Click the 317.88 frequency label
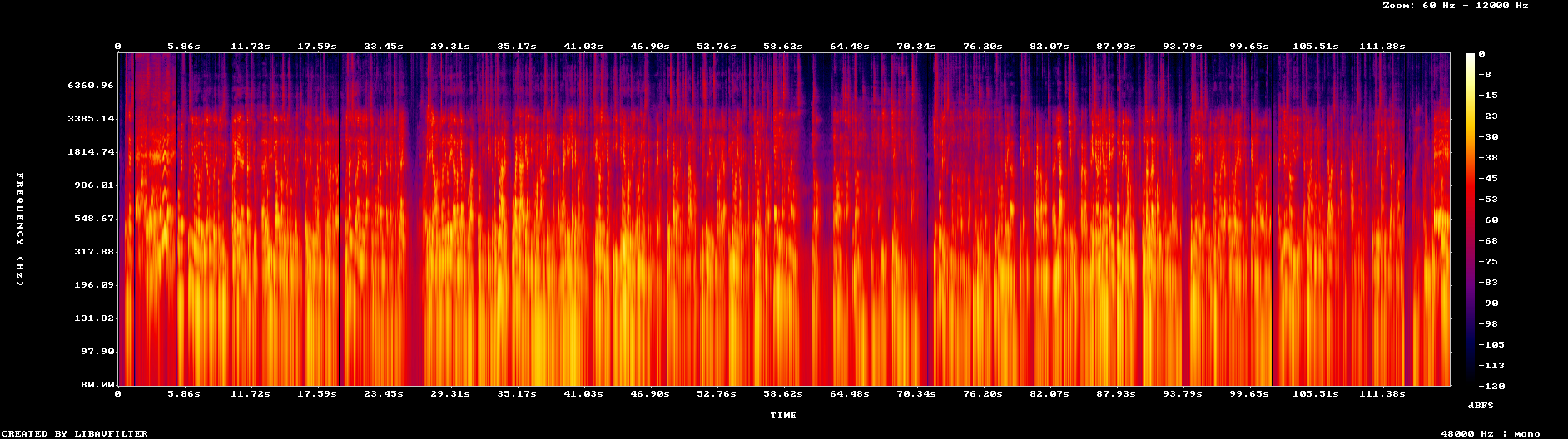The height and width of the screenshot is (439, 1568). (93, 251)
